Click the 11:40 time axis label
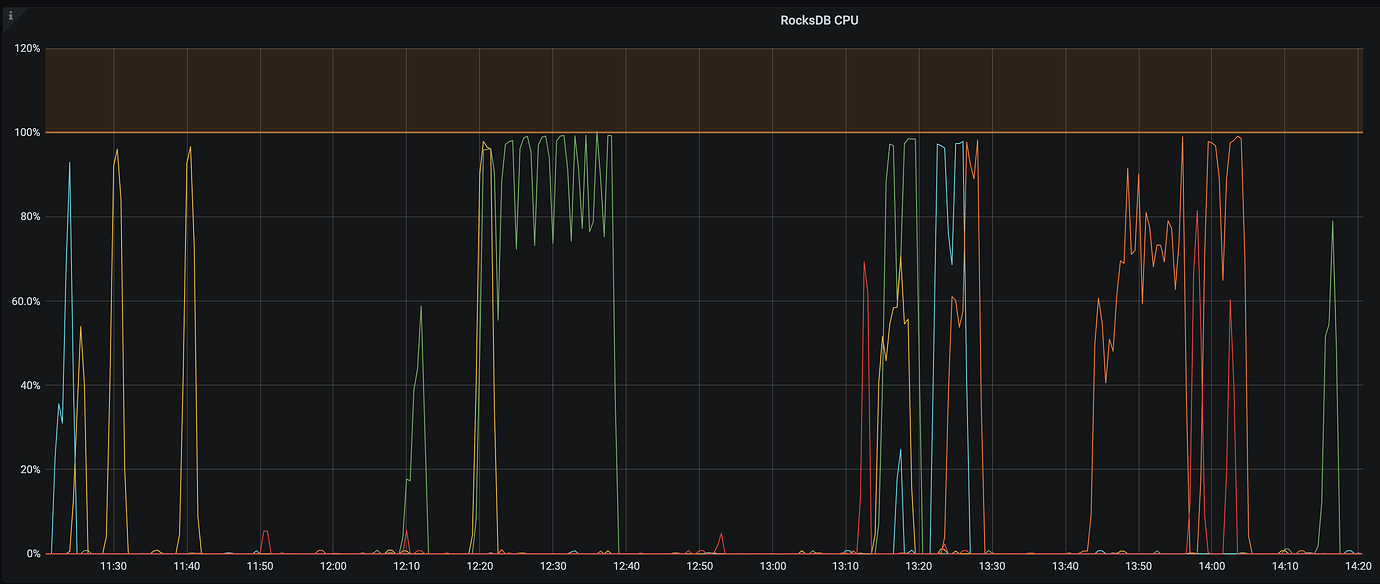This screenshot has height=584, width=1380. coord(187,566)
